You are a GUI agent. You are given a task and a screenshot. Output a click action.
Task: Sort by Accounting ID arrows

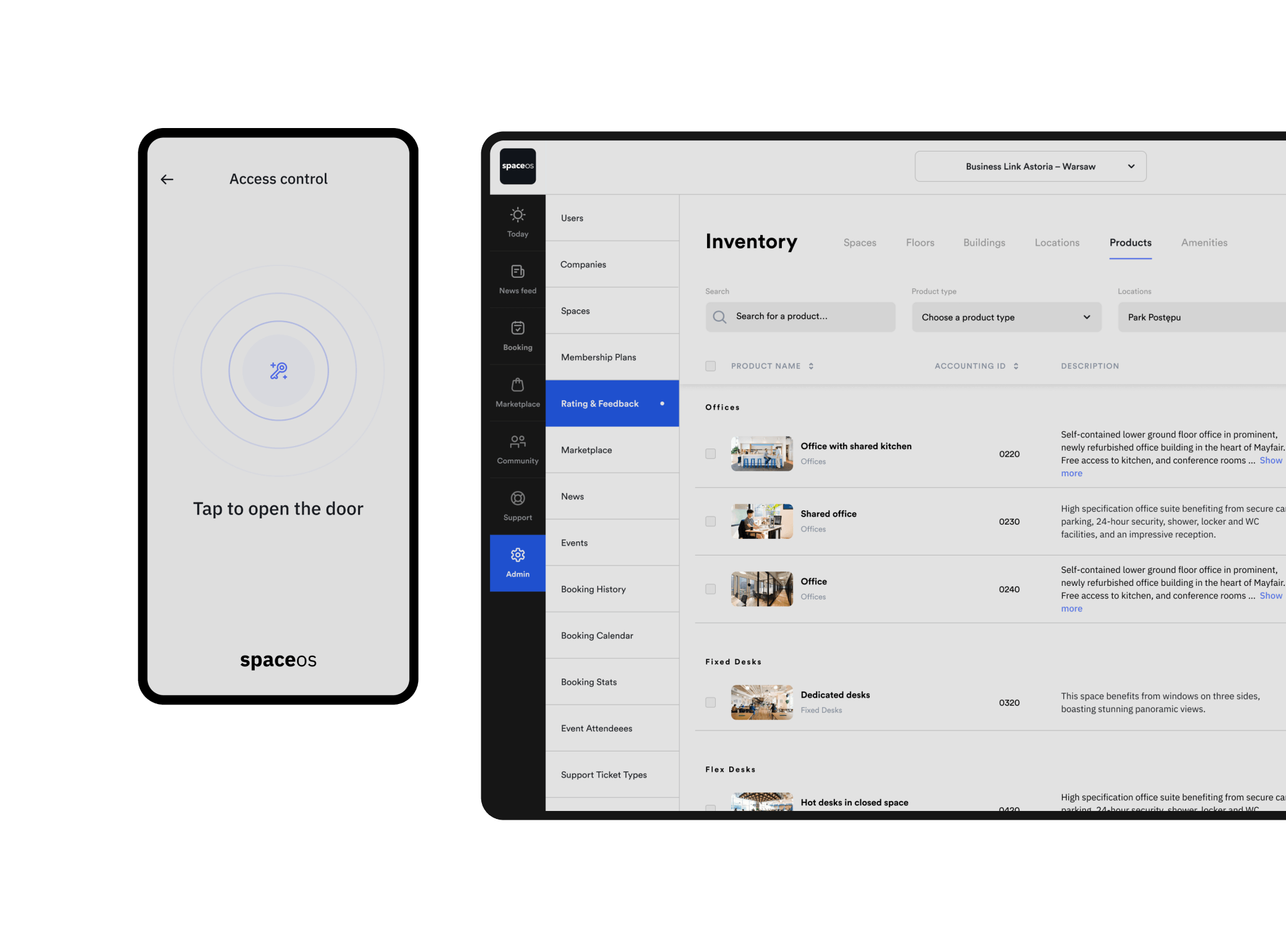point(1016,366)
